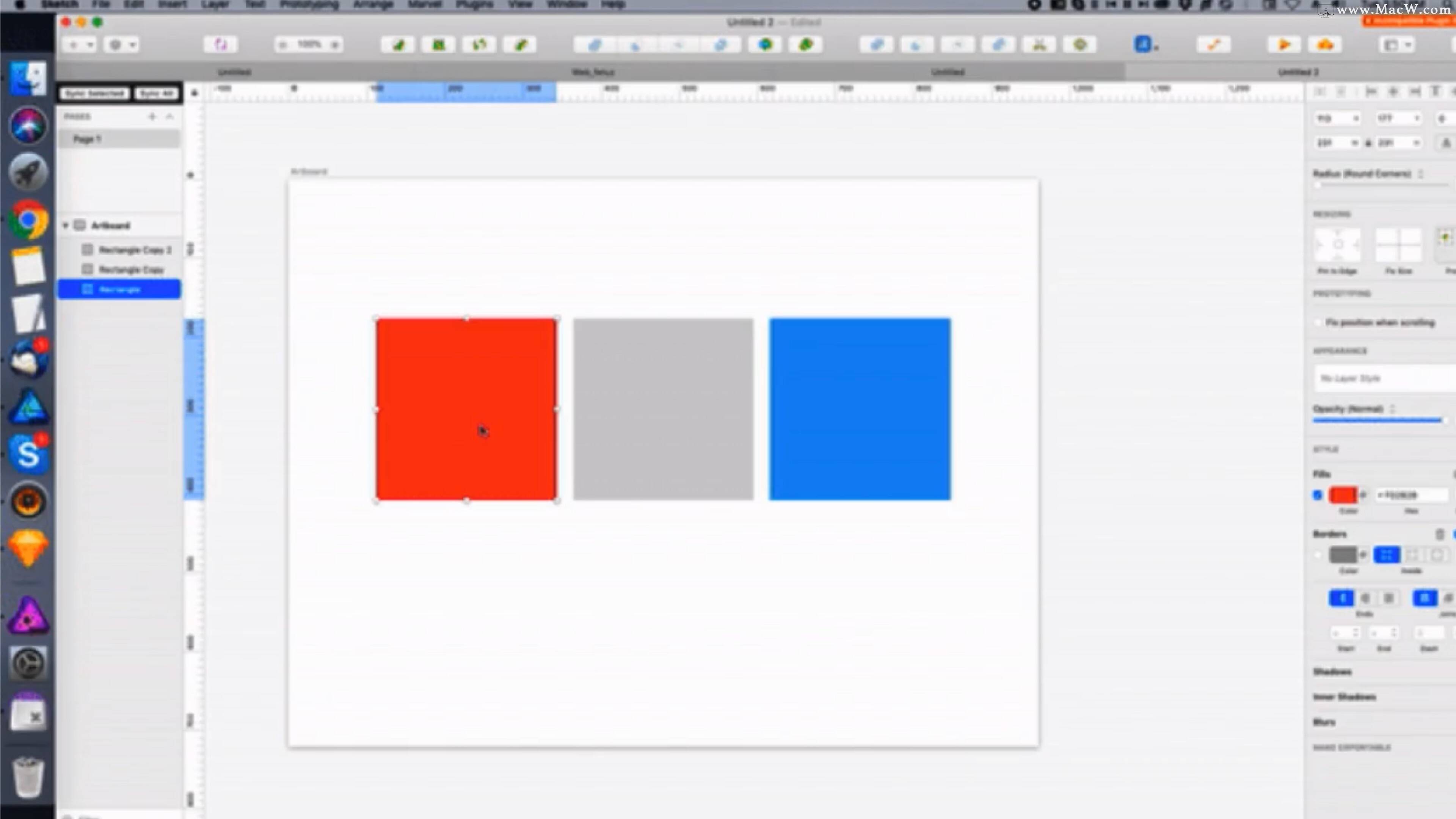
Task: Click the scissors toolbar icon
Action: pos(1039,45)
